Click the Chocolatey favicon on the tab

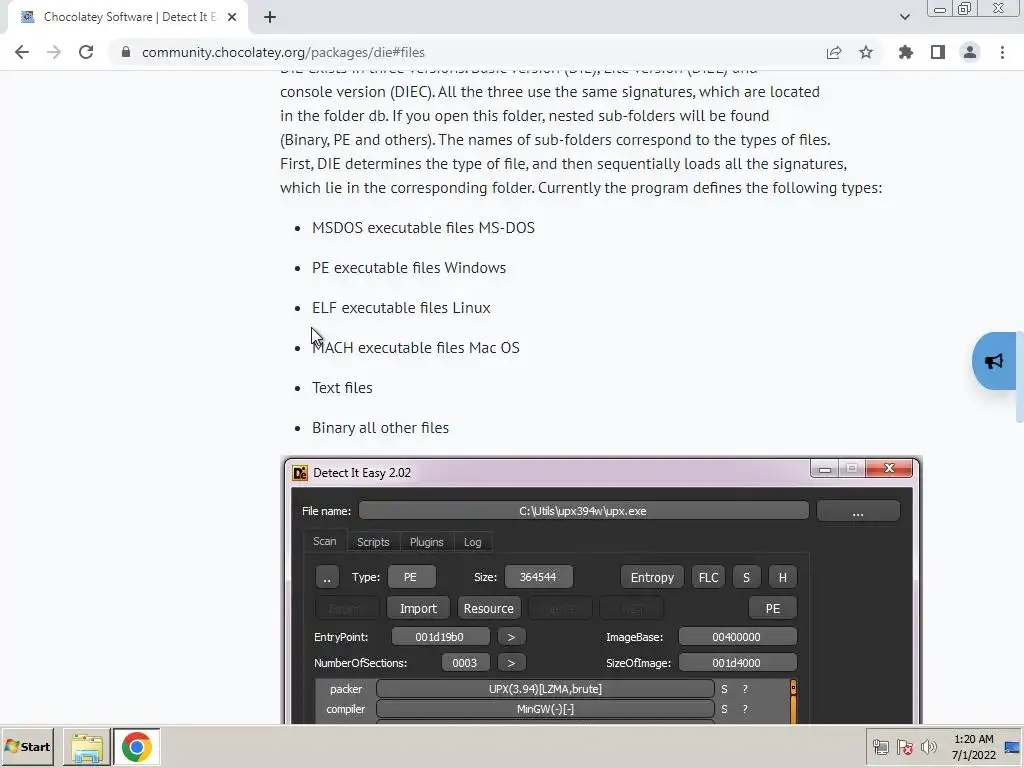tap(27, 17)
